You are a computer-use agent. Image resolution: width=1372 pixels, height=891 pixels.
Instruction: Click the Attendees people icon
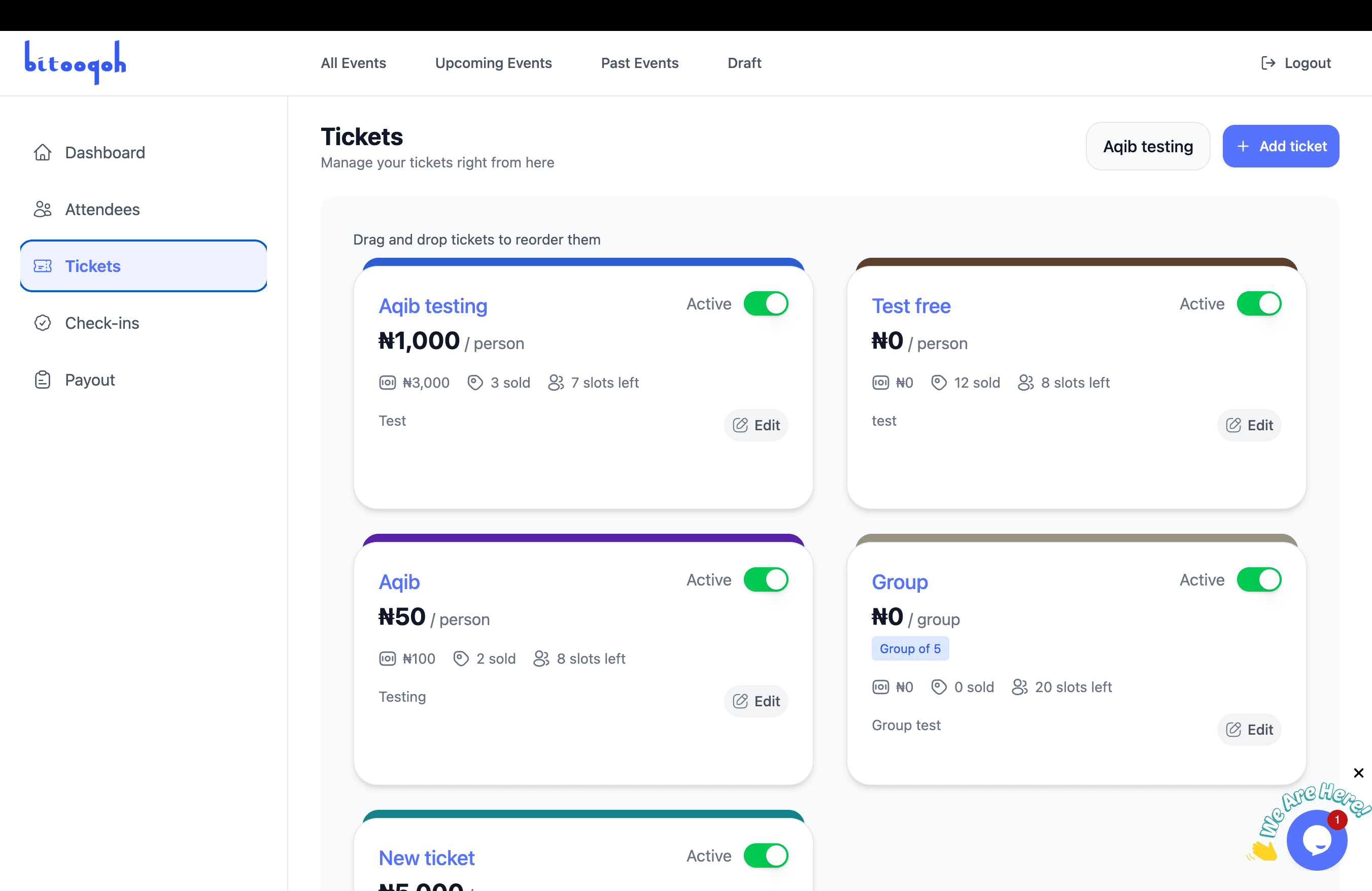pos(43,209)
